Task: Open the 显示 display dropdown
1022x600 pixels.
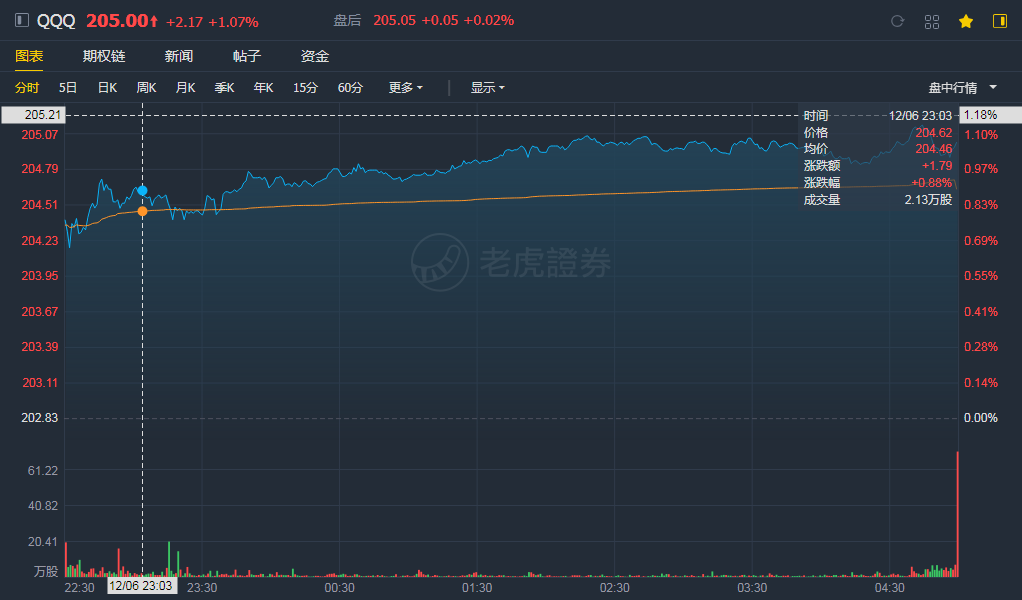Action: click(x=487, y=88)
